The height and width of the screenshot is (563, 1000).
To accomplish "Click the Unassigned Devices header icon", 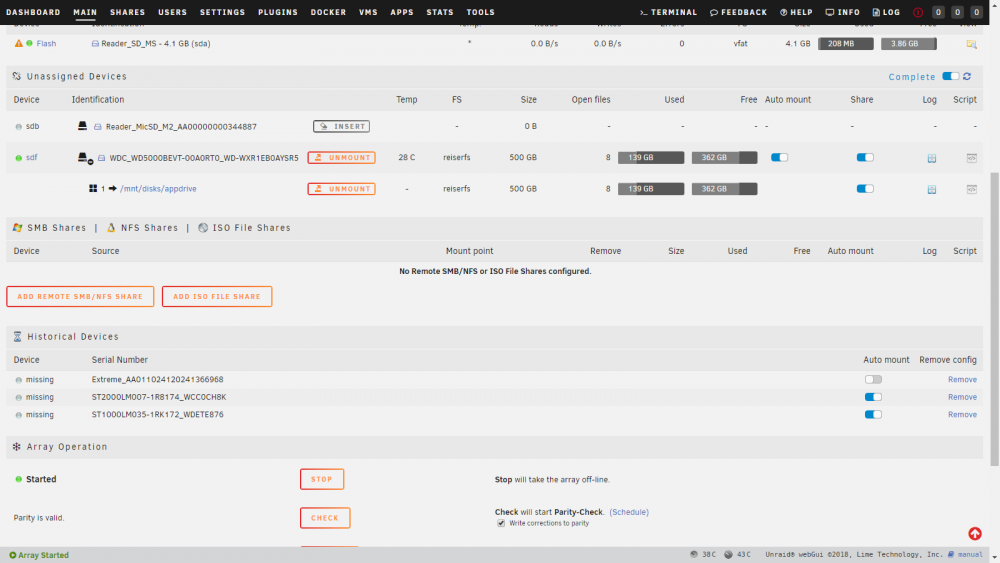I will coord(17,76).
